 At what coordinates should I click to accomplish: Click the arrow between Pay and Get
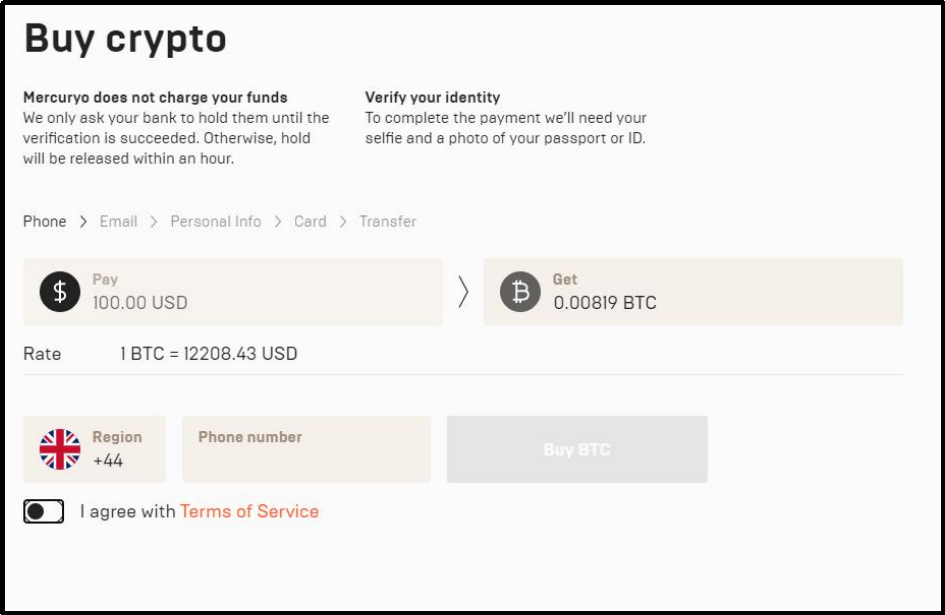tap(463, 292)
